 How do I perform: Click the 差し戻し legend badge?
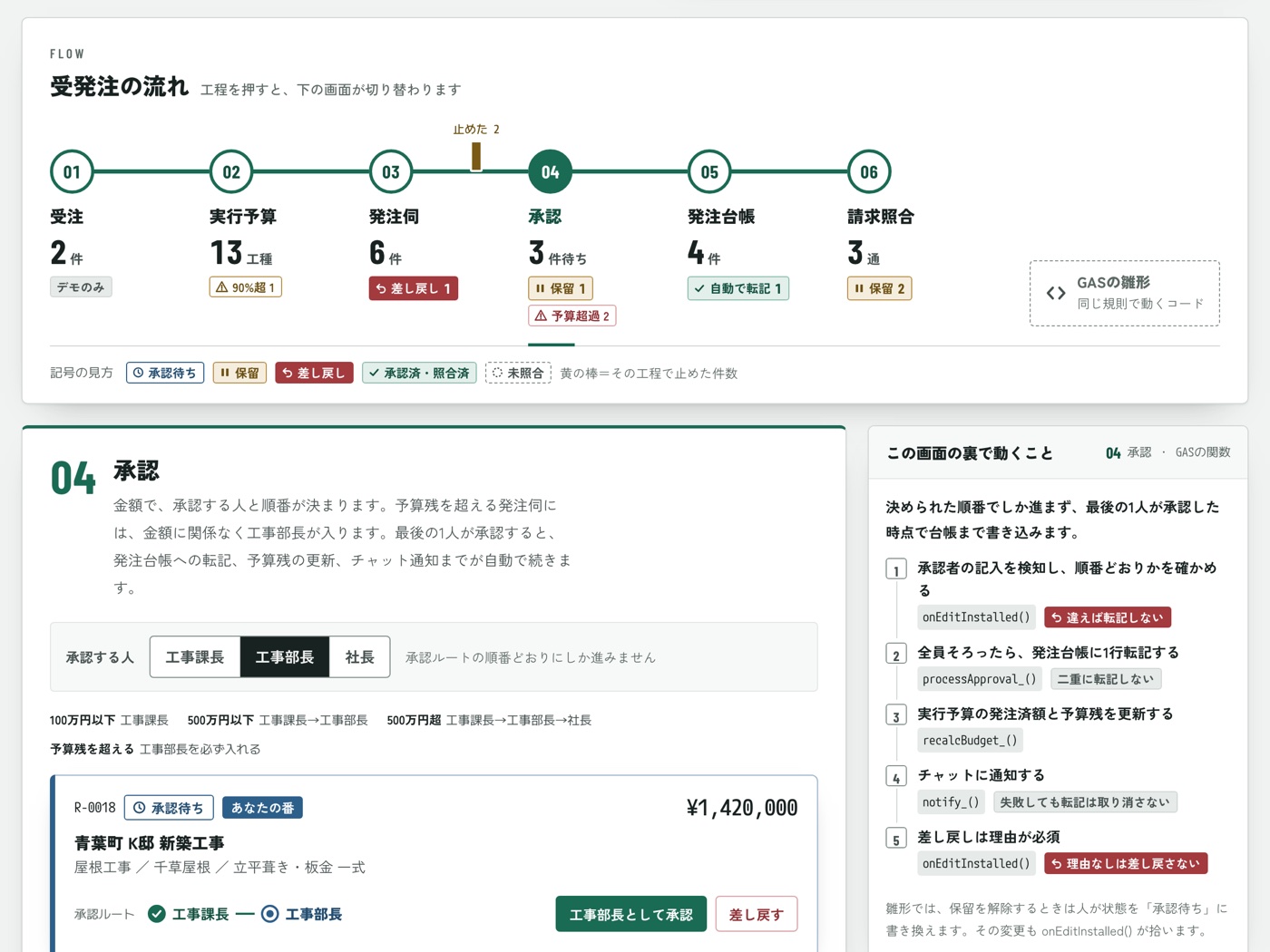click(314, 373)
